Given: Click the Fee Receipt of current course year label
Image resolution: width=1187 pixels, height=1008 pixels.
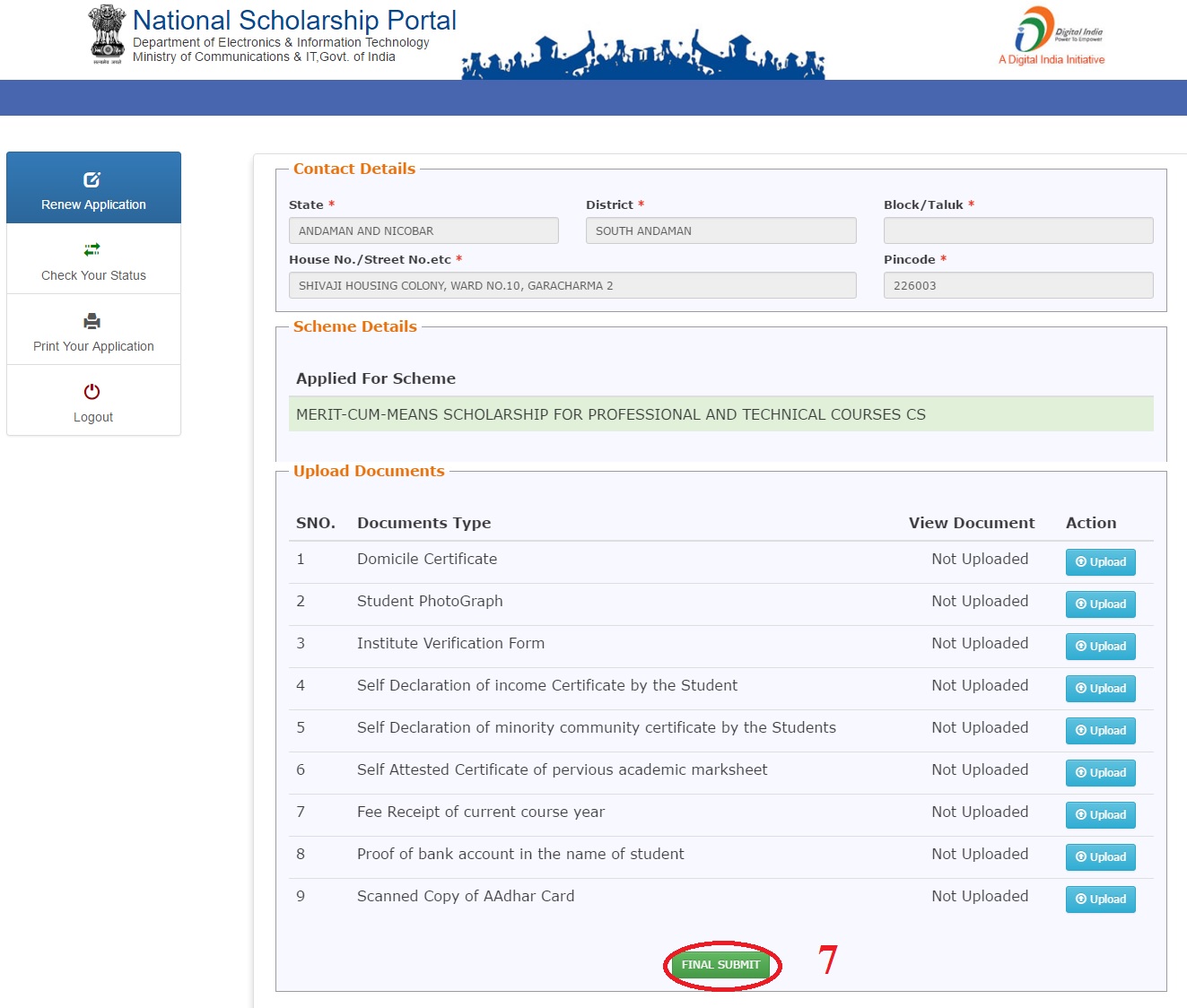Looking at the screenshot, I should click(x=481, y=812).
